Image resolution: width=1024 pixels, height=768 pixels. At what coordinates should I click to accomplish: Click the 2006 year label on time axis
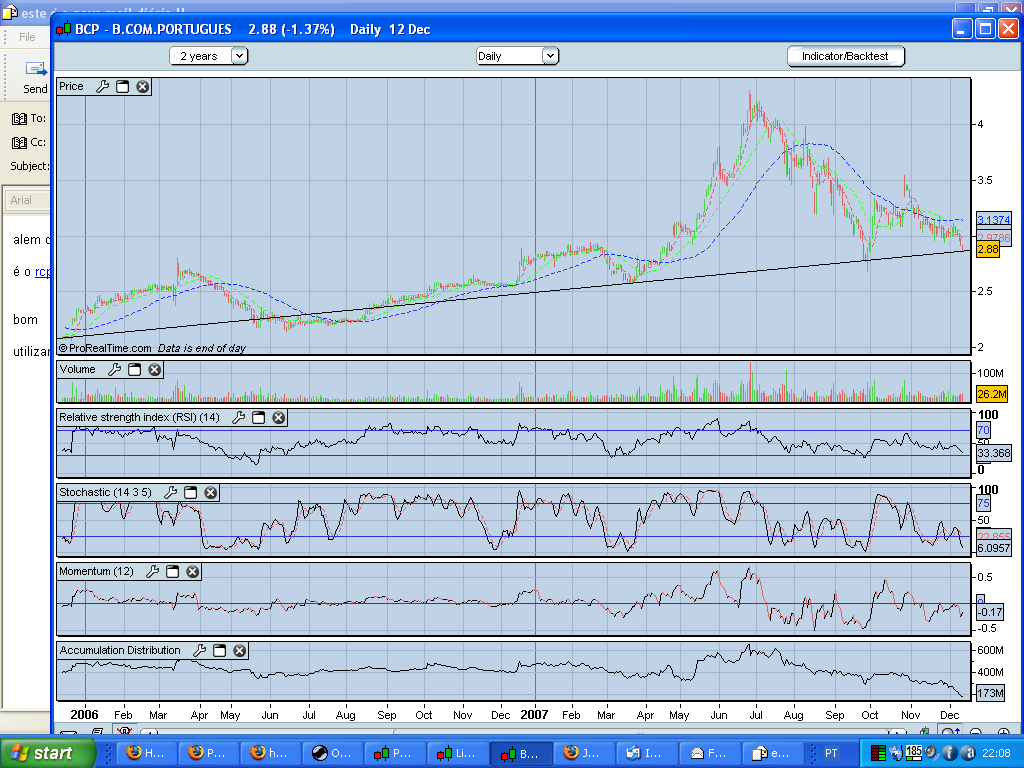click(84, 714)
